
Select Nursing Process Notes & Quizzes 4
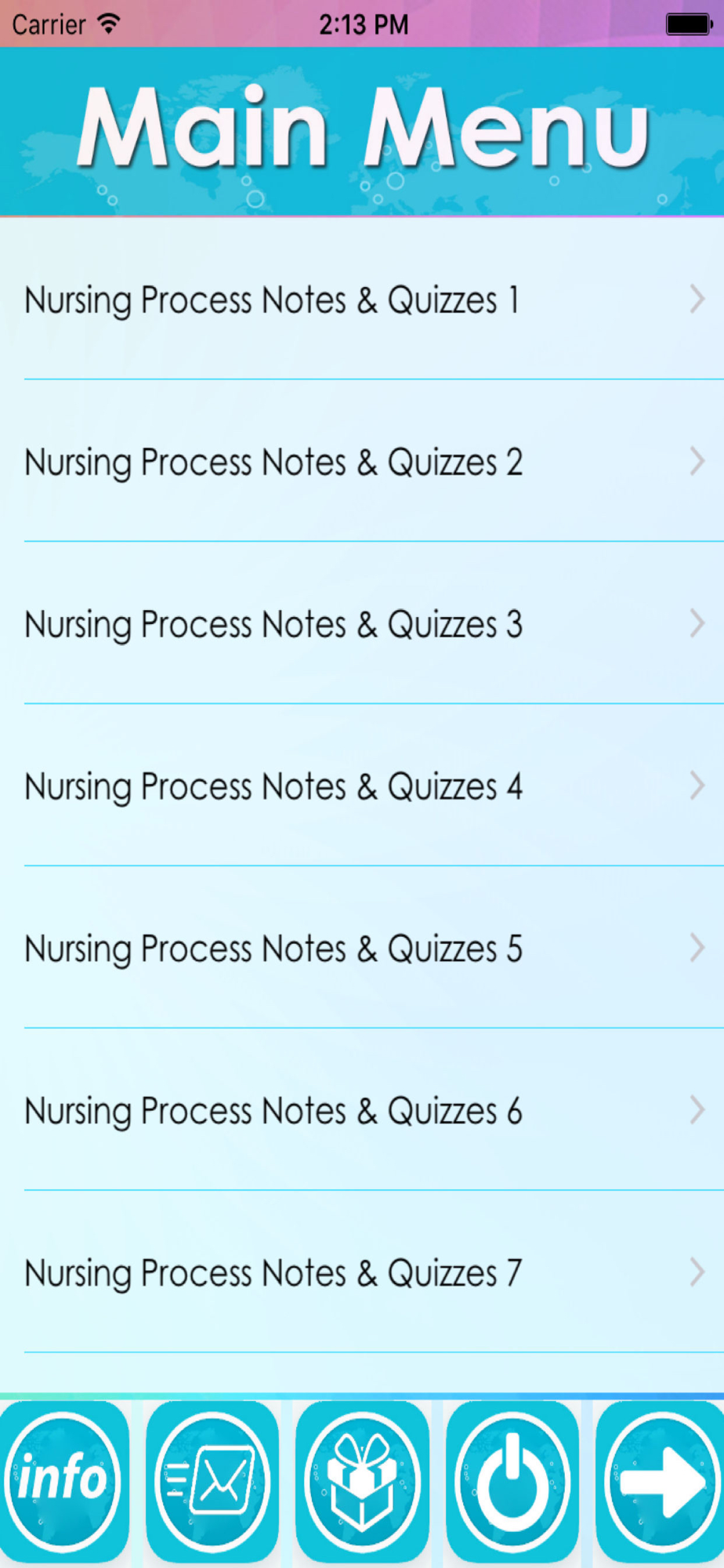362,786
